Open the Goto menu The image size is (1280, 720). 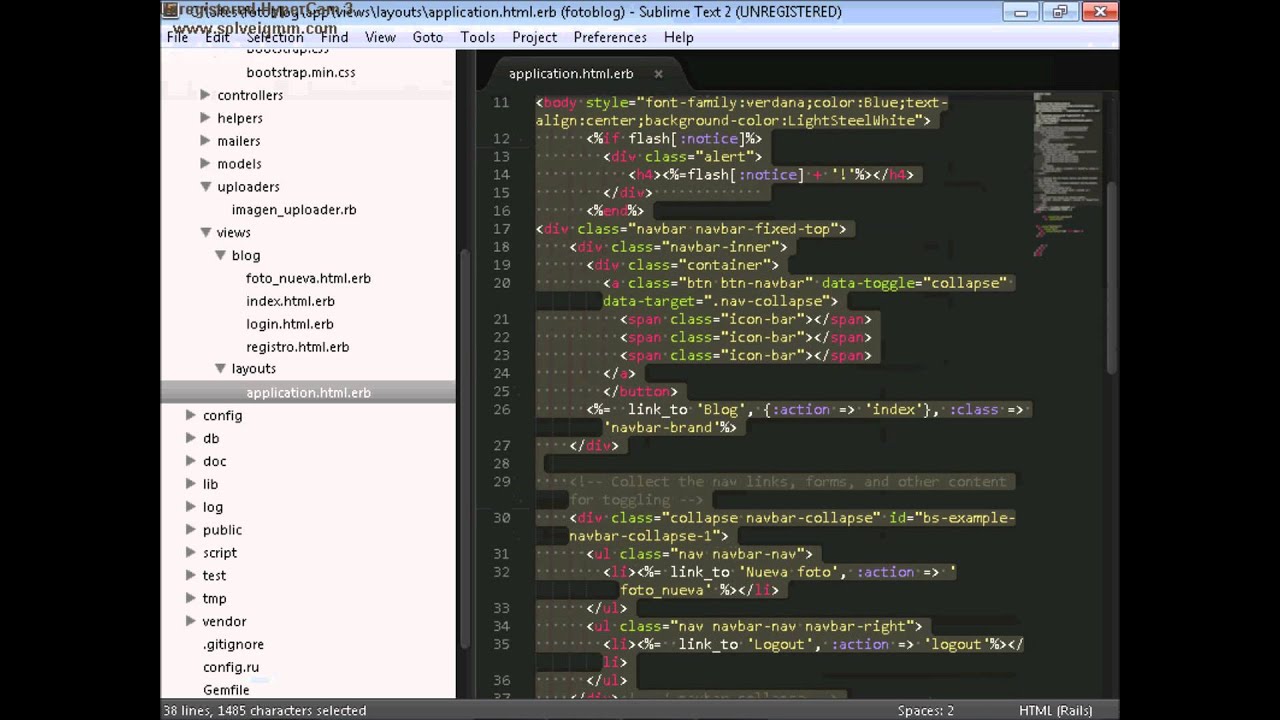click(428, 37)
